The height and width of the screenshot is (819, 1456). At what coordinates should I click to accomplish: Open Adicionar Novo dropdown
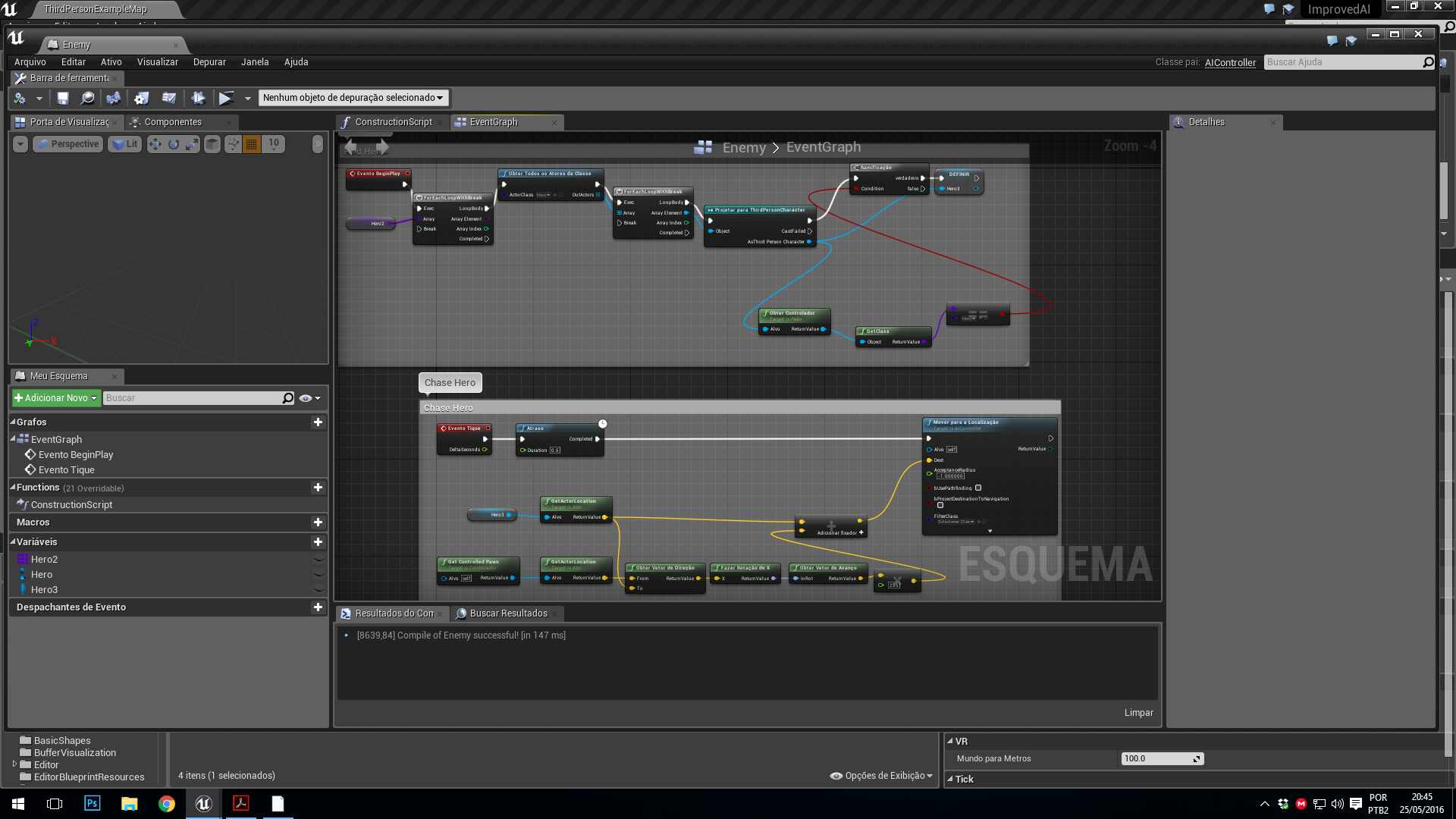(56, 398)
